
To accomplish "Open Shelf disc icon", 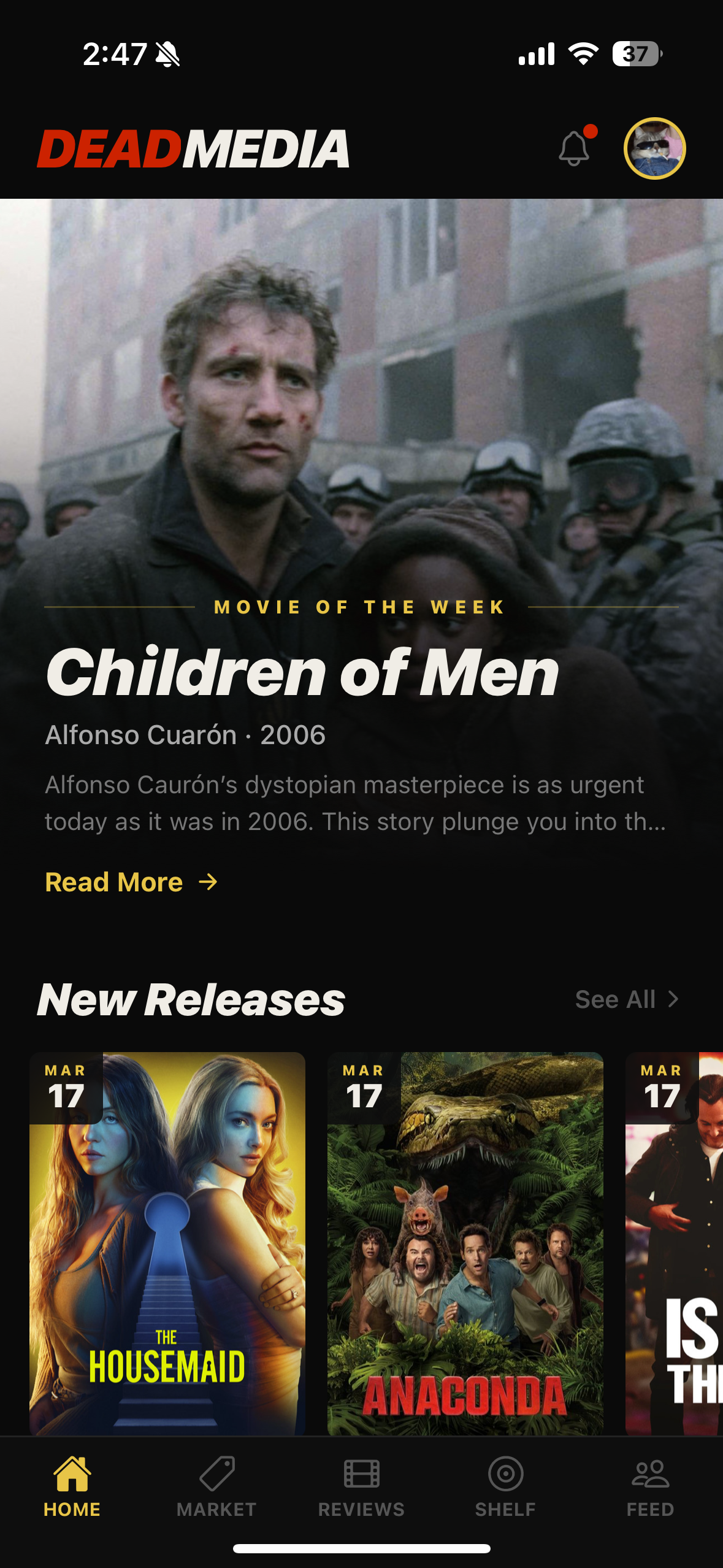I will pos(506,1474).
